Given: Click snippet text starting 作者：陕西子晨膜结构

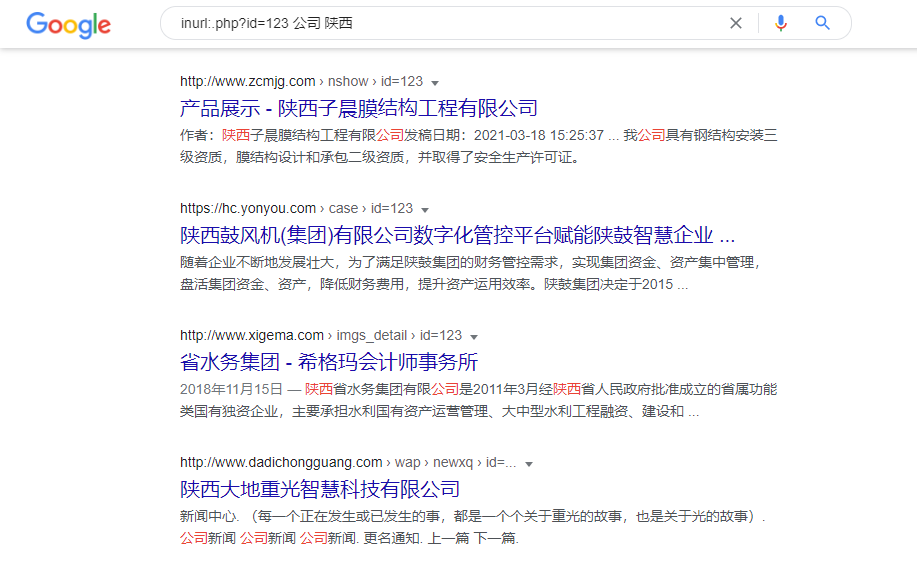Looking at the screenshot, I should point(478,146).
